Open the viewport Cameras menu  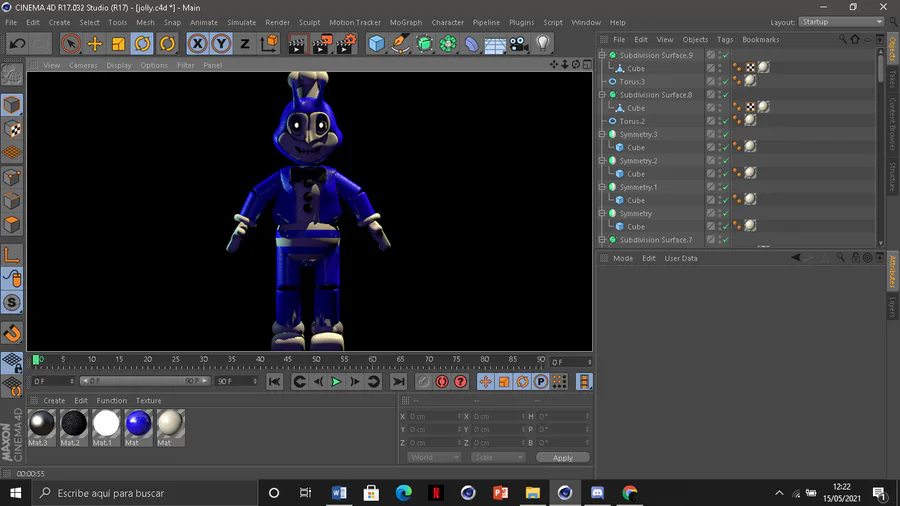83,65
